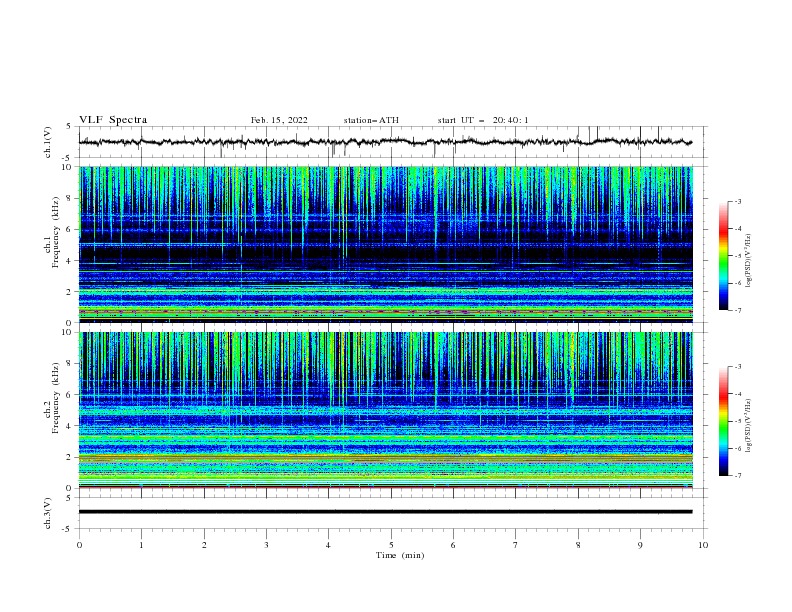Click the "10" kHz tick of ch.1 spectrogram
This screenshot has height=612, width=792.
66,167
